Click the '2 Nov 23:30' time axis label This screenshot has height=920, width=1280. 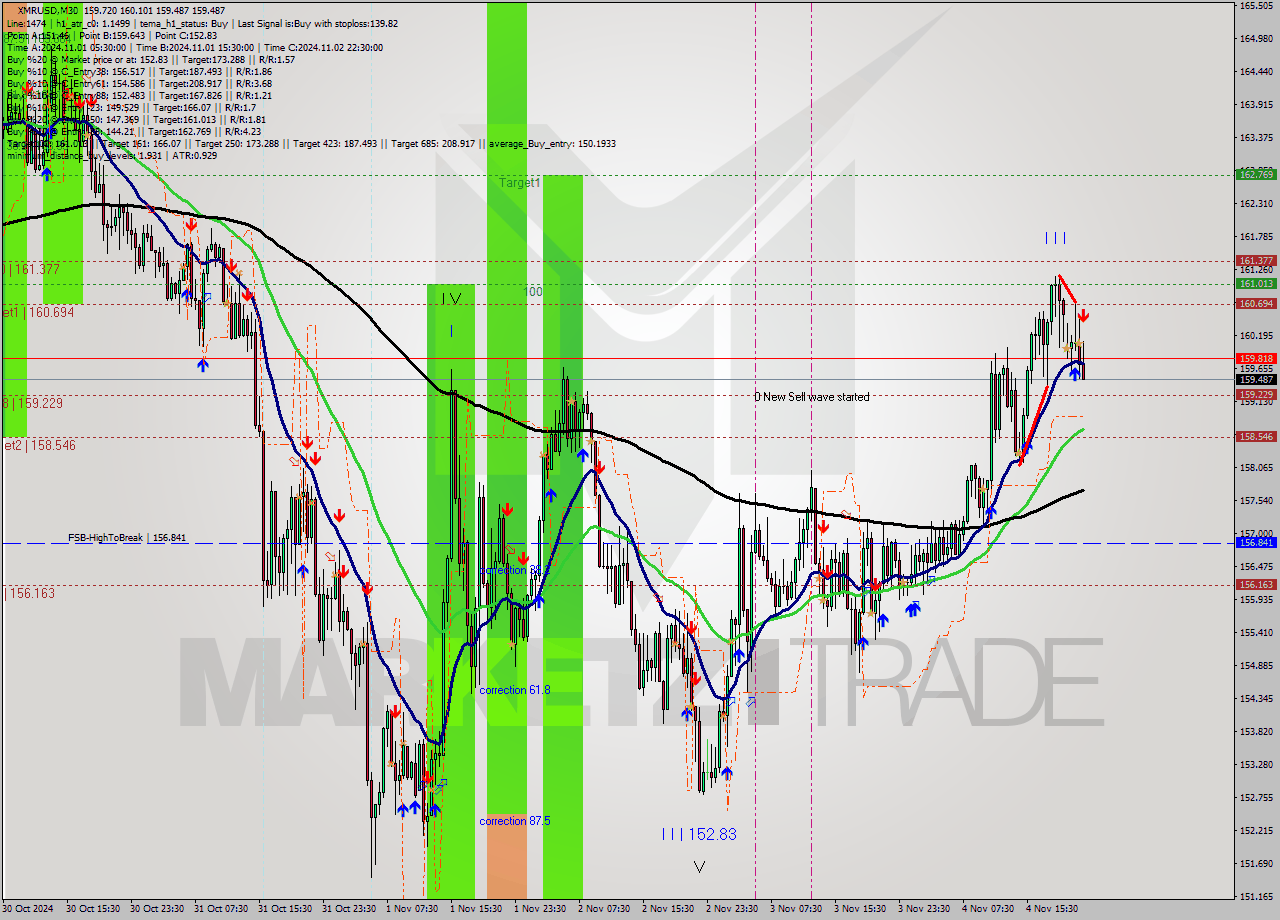pos(732,909)
